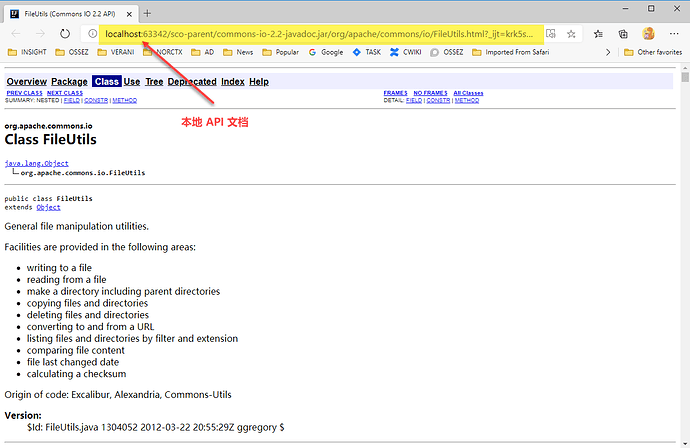Reload the page with refresh icon
Viewport: 690px width, 448px height.
click(x=65, y=33)
